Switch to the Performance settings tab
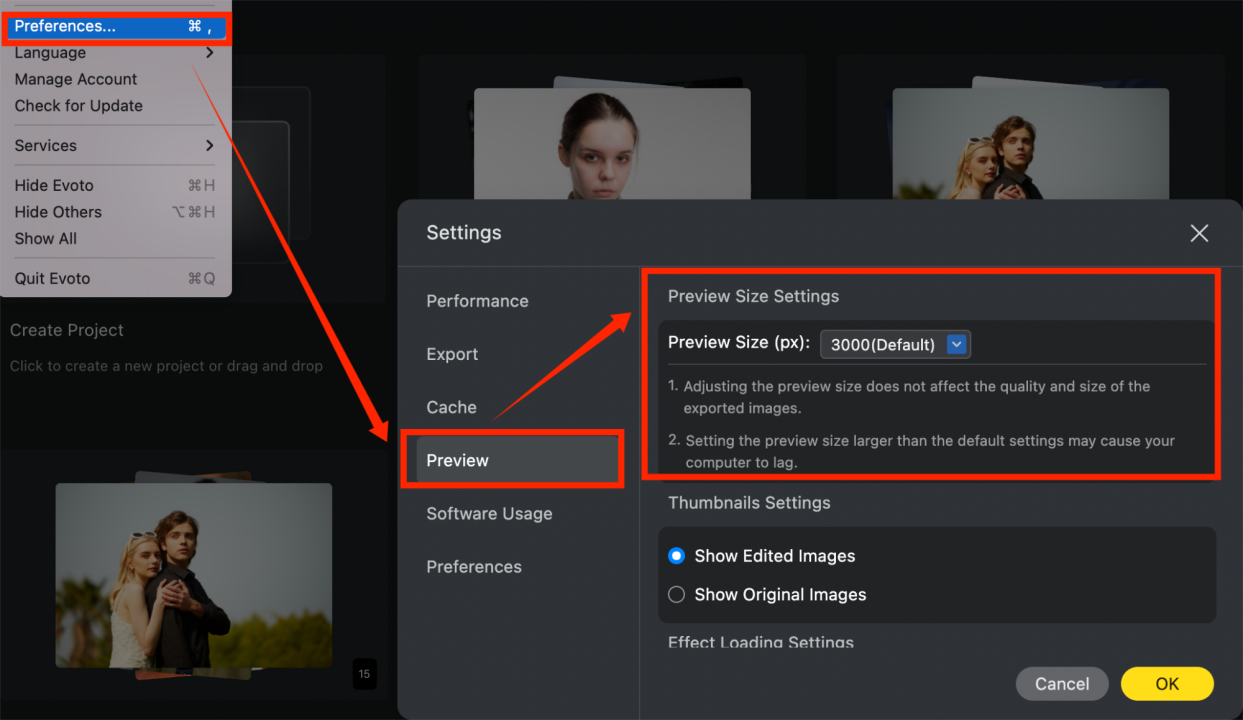The image size is (1243, 720). [477, 301]
